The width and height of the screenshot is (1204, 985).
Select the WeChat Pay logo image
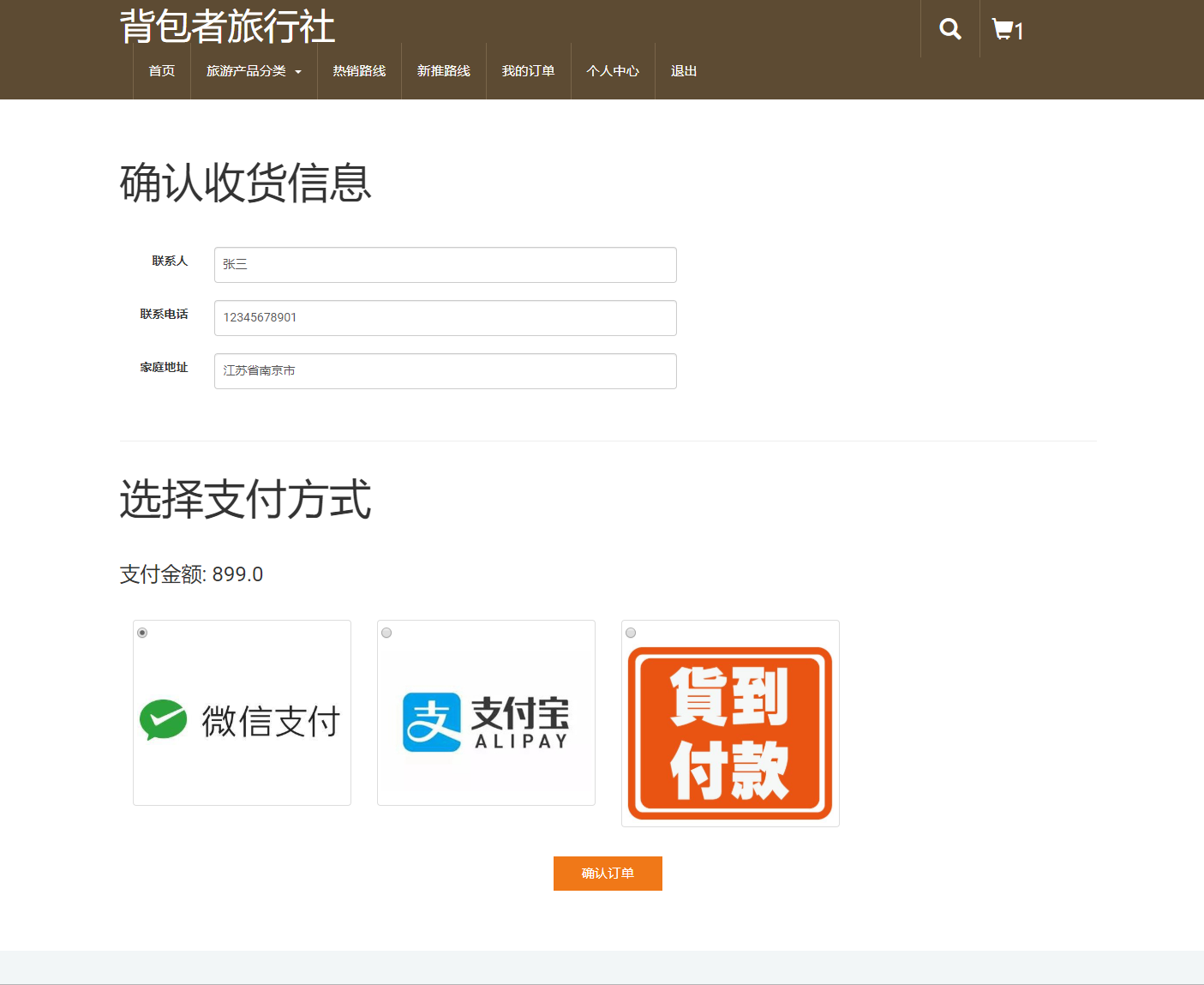[x=242, y=720]
